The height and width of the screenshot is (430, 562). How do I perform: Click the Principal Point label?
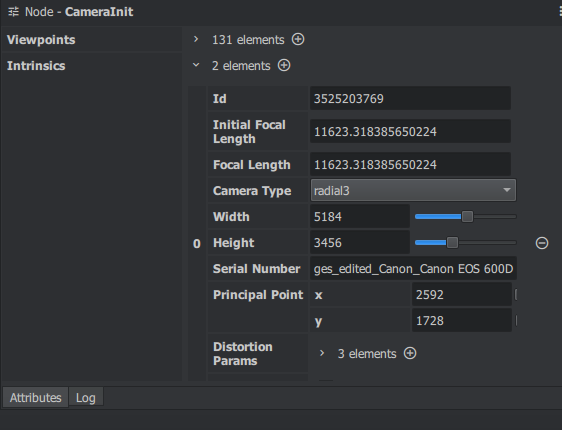click(258, 295)
